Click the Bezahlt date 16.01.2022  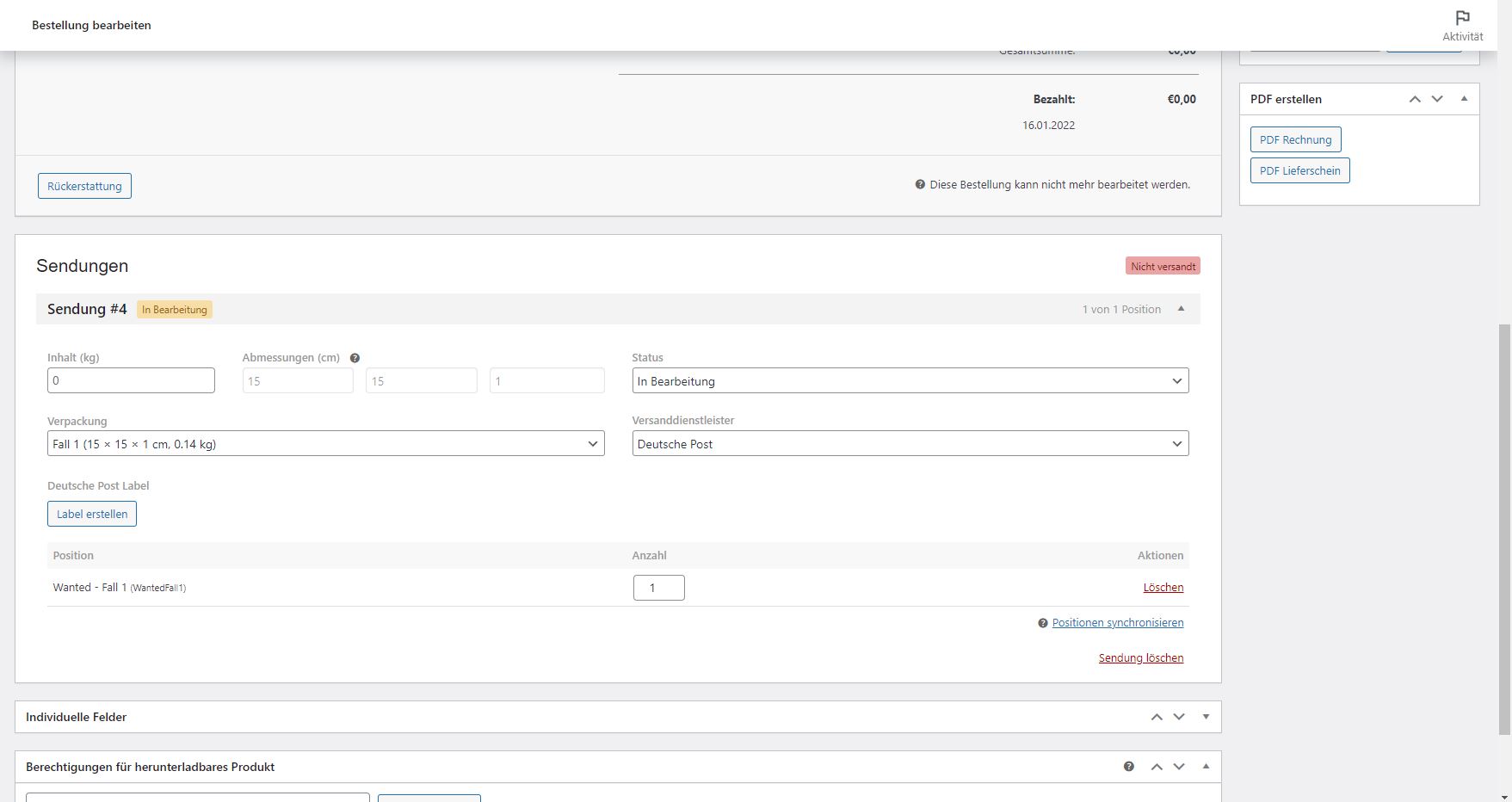coord(1048,126)
